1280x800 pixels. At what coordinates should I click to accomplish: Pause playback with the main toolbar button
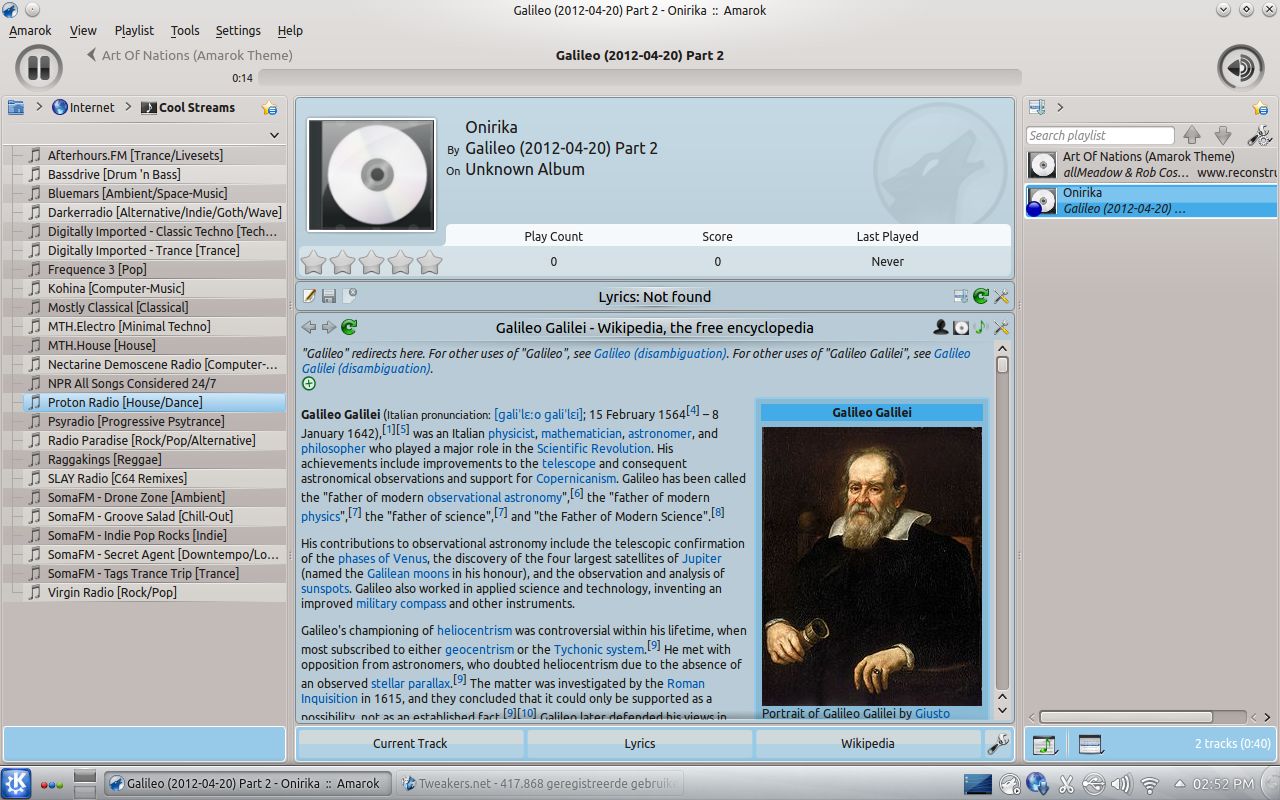39,67
